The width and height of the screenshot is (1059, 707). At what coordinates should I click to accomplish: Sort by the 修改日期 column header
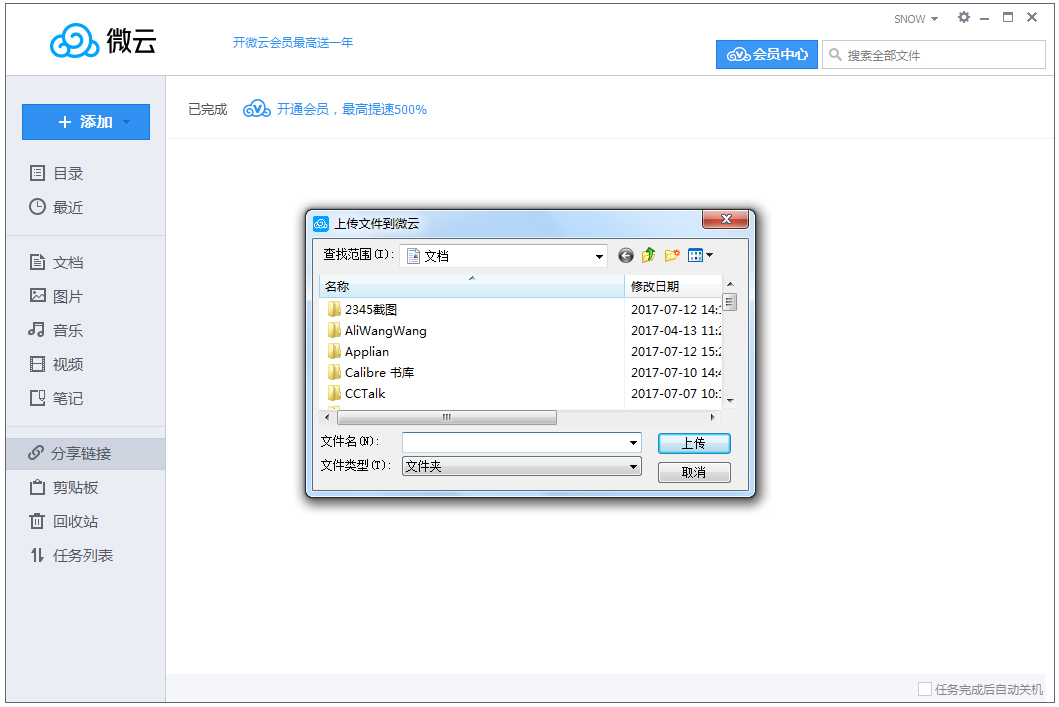[673, 286]
